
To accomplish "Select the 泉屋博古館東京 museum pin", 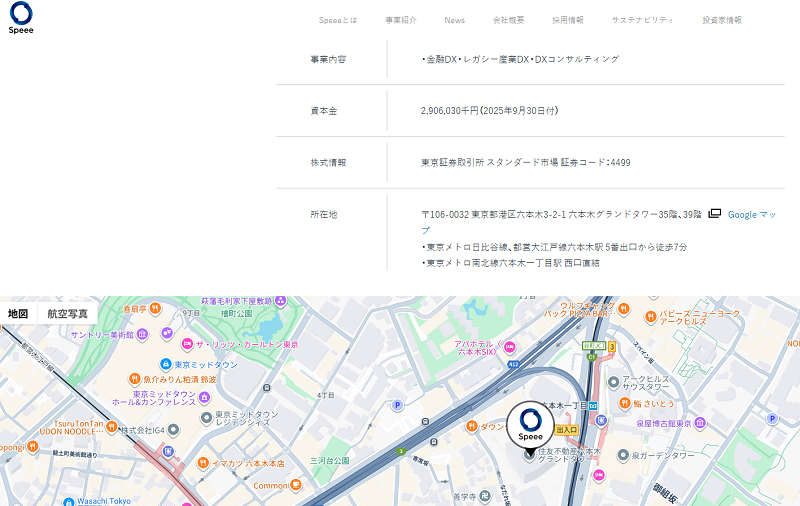I will 701,423.
